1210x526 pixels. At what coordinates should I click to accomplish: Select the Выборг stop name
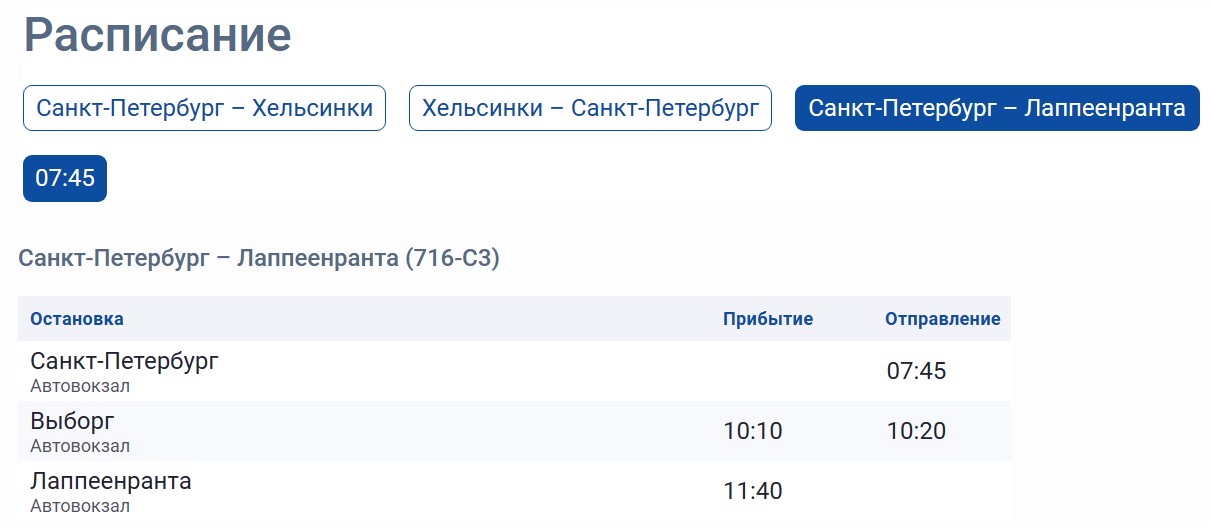point(73,421)
